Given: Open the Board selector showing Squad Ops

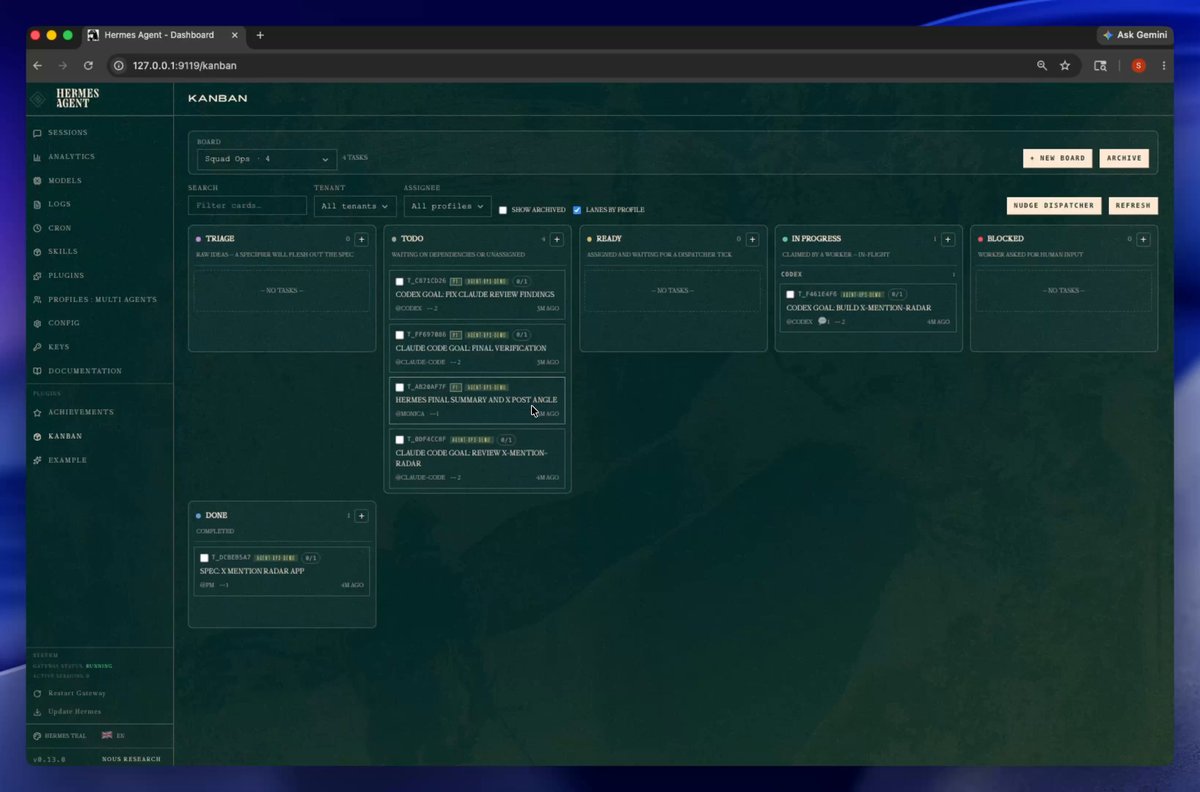Looking at the screenshot, I should [267, 159].
